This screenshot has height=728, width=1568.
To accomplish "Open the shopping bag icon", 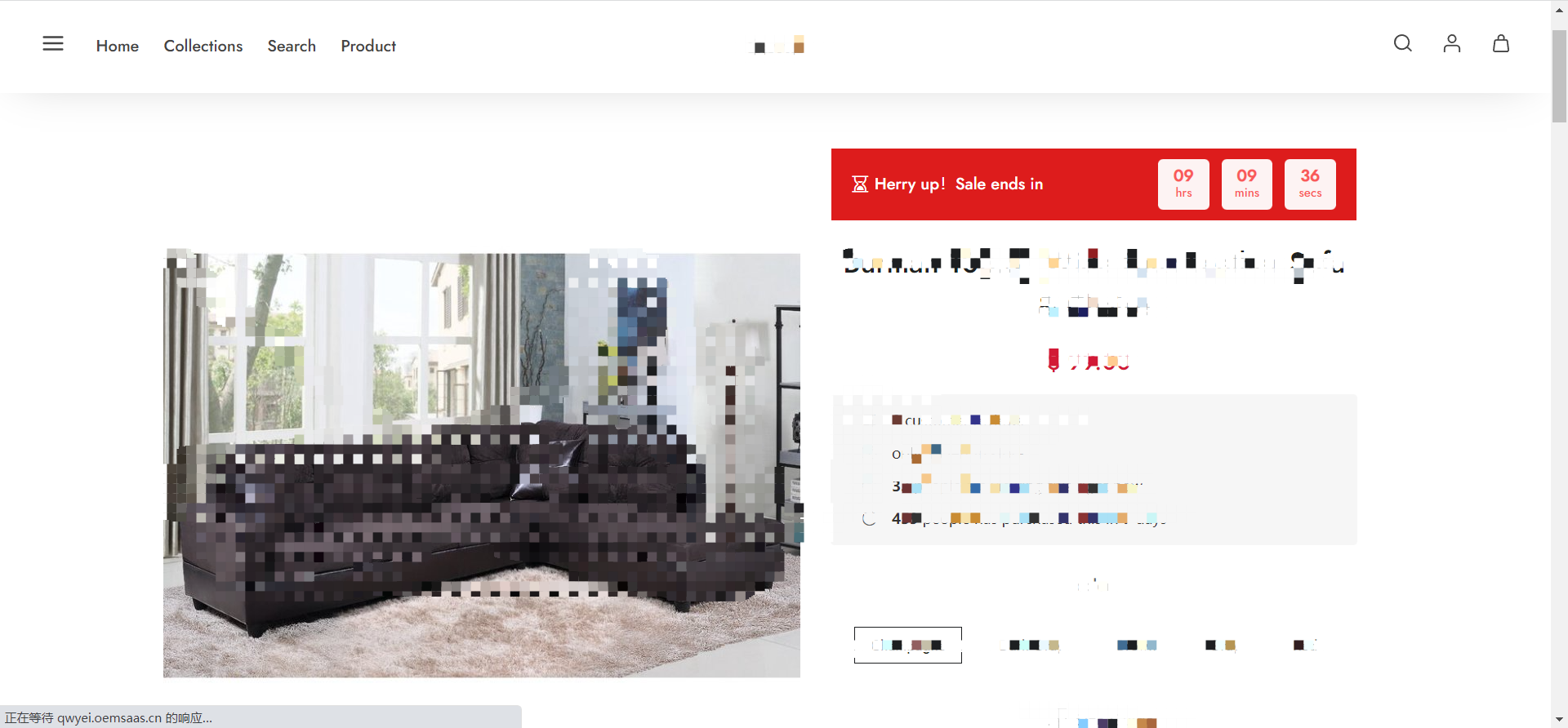I will point(1500,43).
